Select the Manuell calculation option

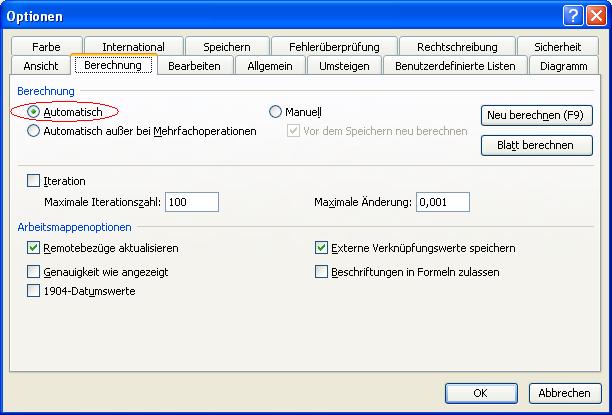[x=276, y=112]
